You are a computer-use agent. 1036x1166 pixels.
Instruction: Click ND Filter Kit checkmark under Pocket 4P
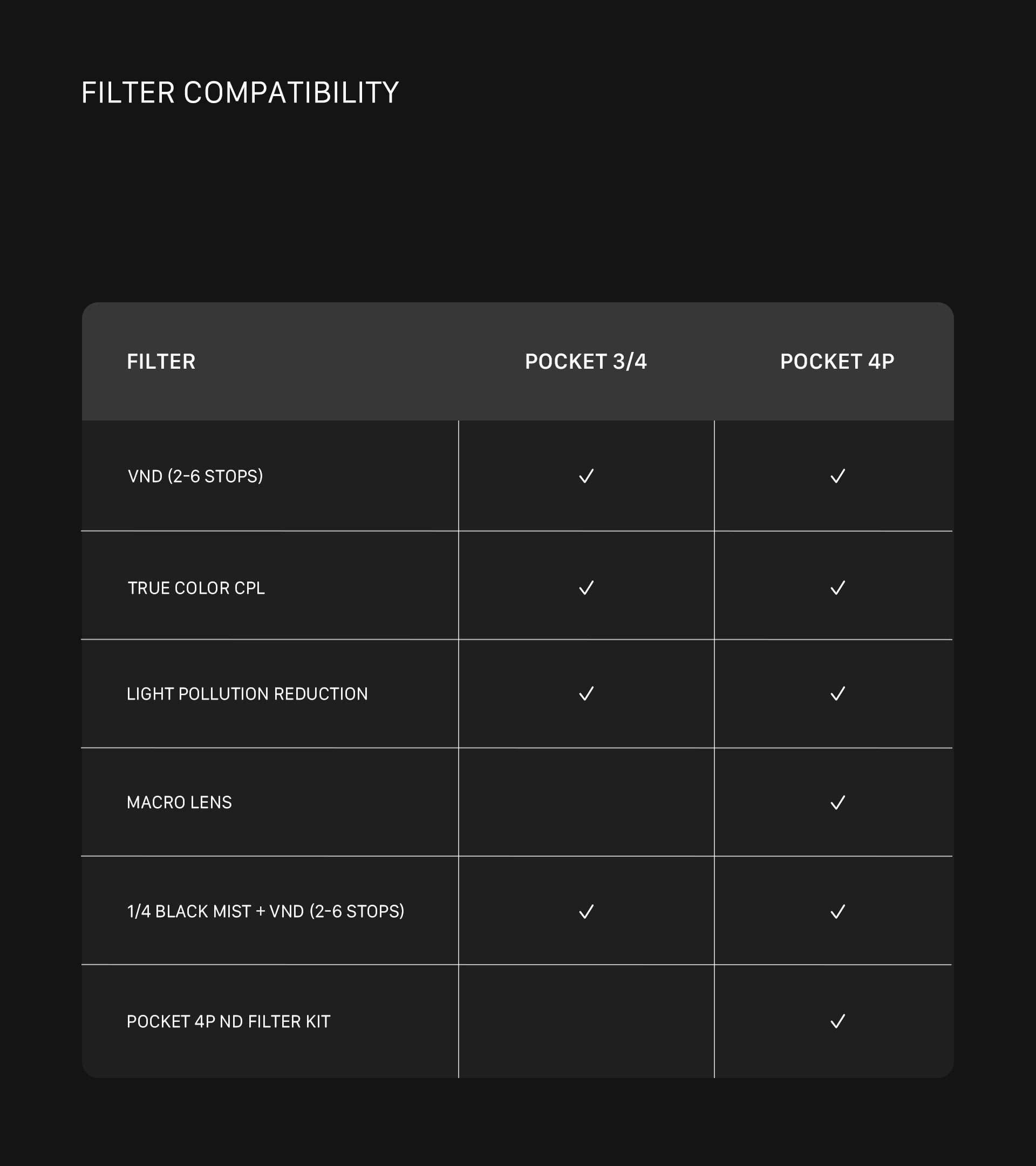[x=837, y=1021]
